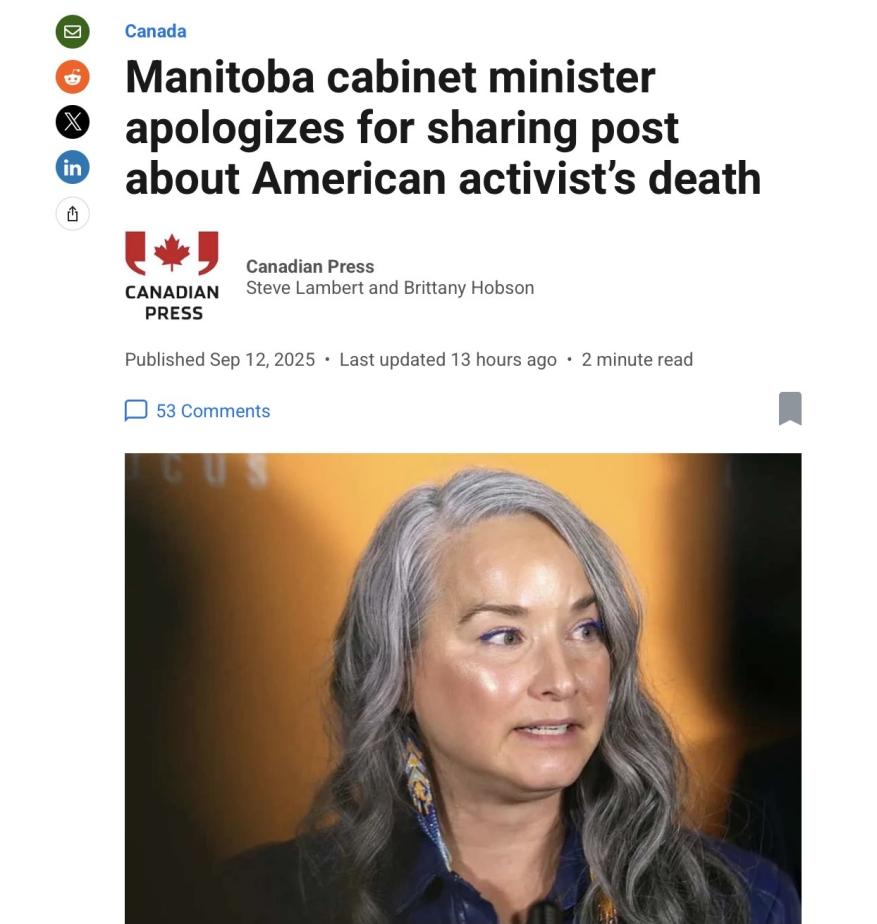Click the Published Sep 12, 2025 date

click(220, 359)
